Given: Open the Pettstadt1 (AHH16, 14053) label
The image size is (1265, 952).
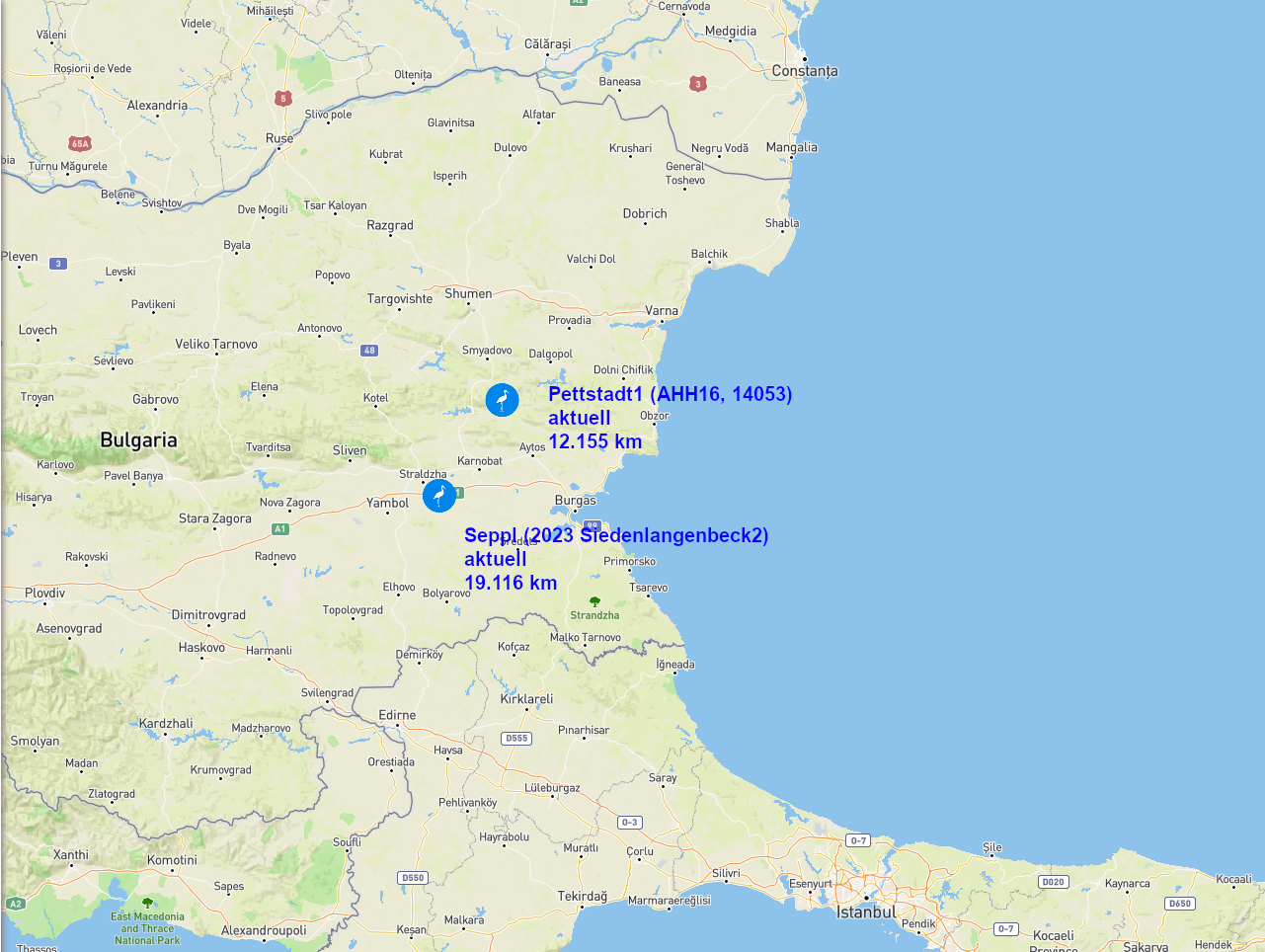Looking at the screenshot, I should click(671, 394).
